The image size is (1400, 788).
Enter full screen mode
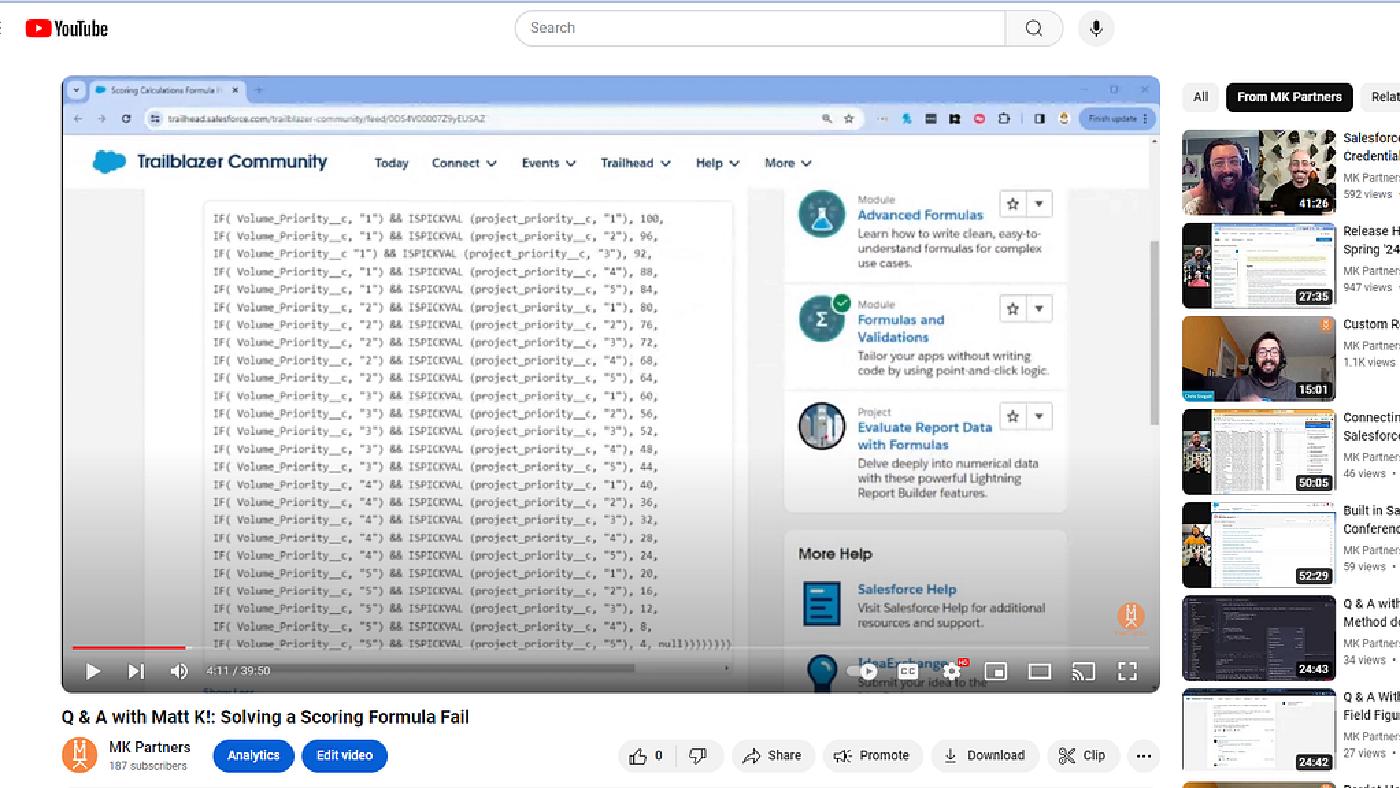pyautogui.click(x=1127, y=671)
